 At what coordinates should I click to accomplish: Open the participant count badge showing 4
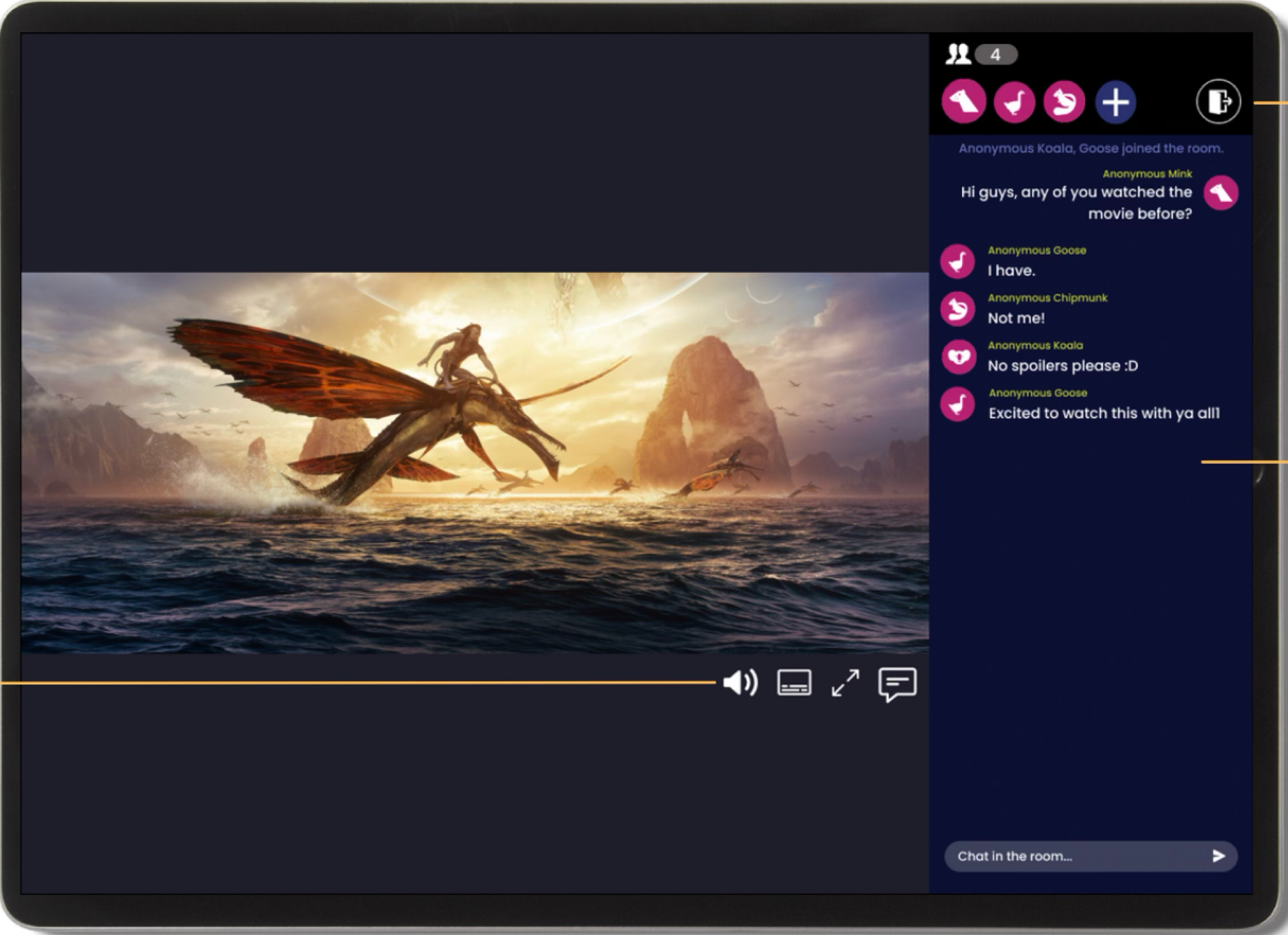995,55
